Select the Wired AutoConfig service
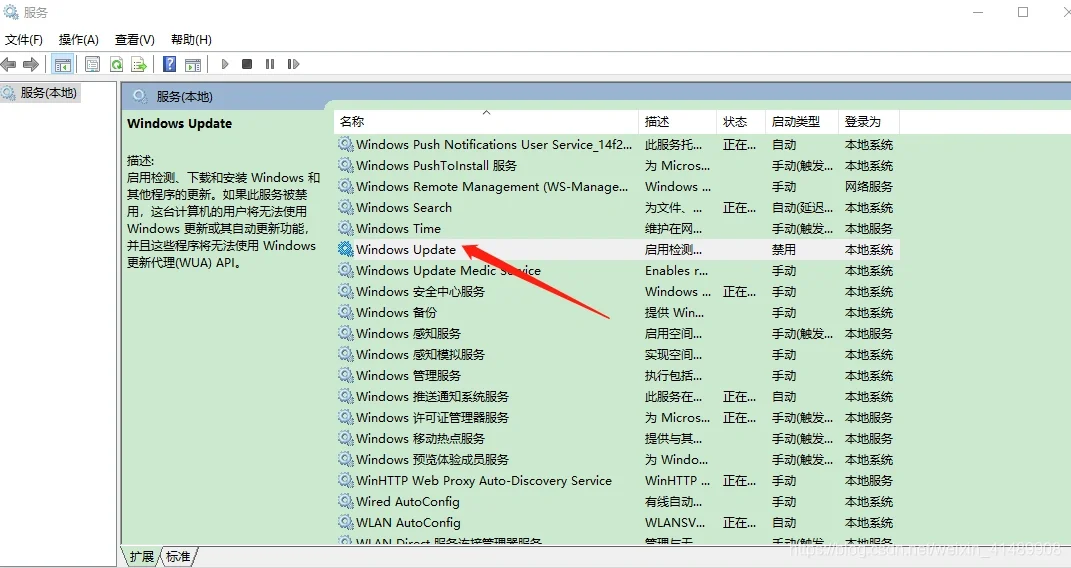 pyautogui.click(x=617, y=502)
